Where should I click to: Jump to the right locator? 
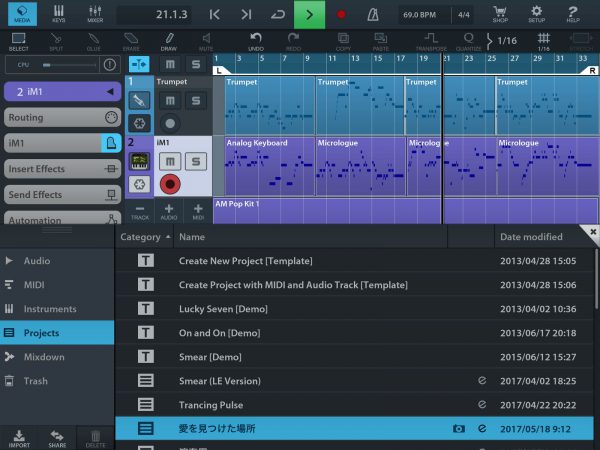246,15
